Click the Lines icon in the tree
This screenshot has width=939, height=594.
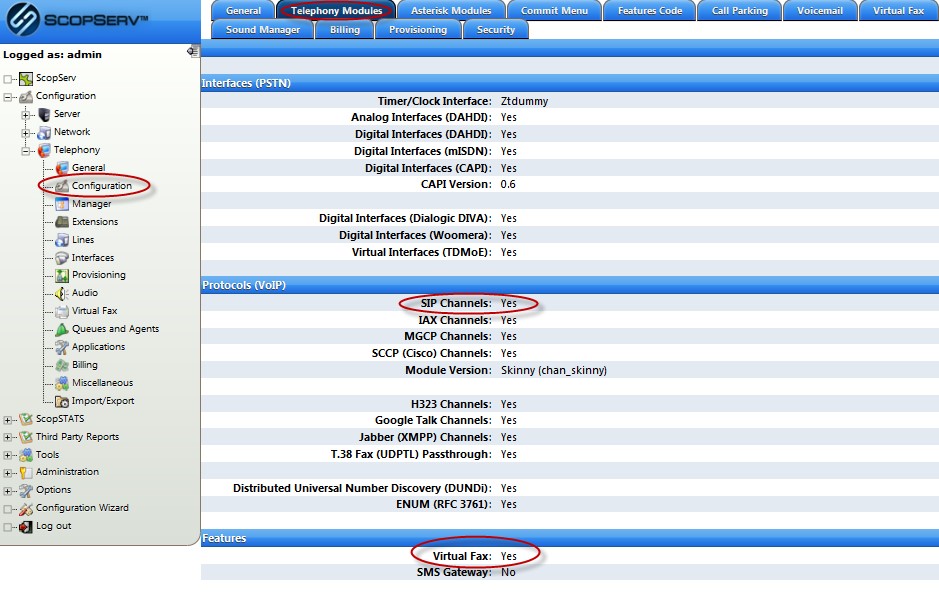pyautogui.click(x=62, y=240)
